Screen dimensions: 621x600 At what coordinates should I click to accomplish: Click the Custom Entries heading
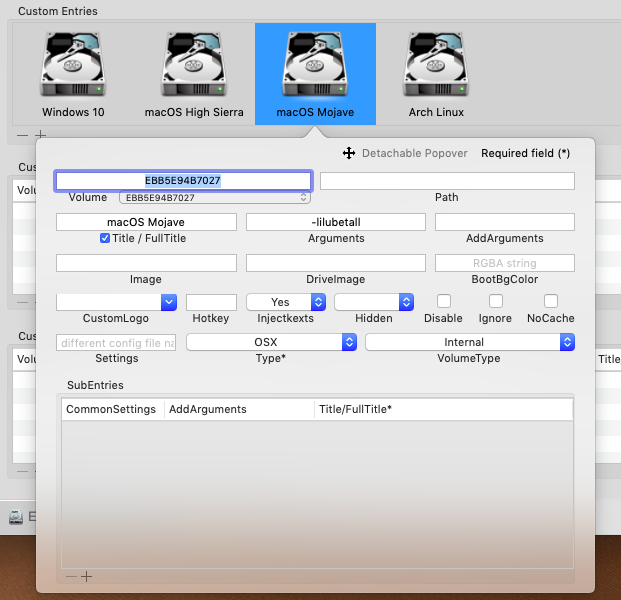point(58,11)
